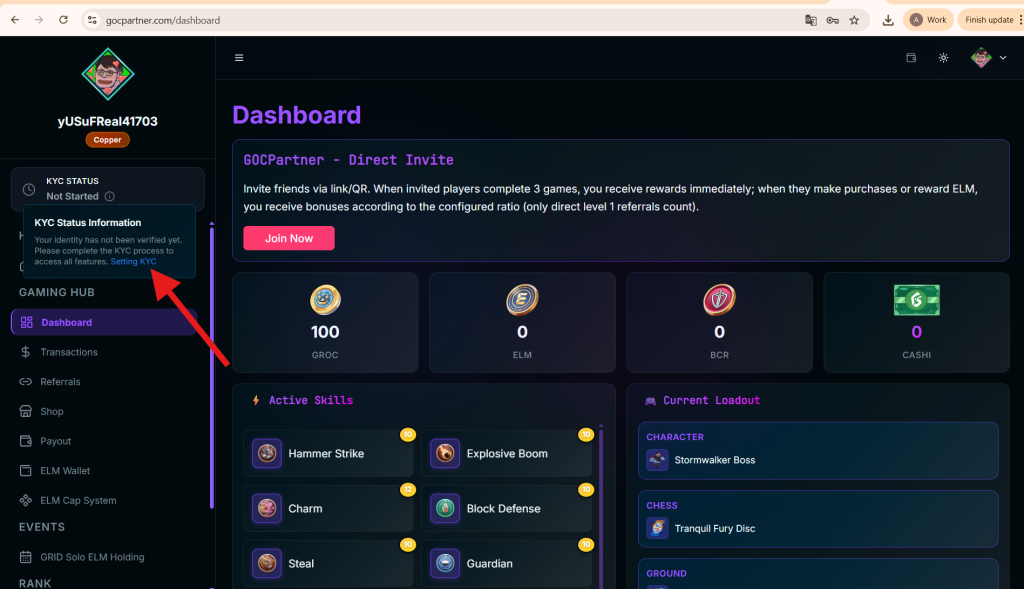Expand the profile avatar dropdown
The height and width of the screenshot is (589, 1024).
point(988,58)
